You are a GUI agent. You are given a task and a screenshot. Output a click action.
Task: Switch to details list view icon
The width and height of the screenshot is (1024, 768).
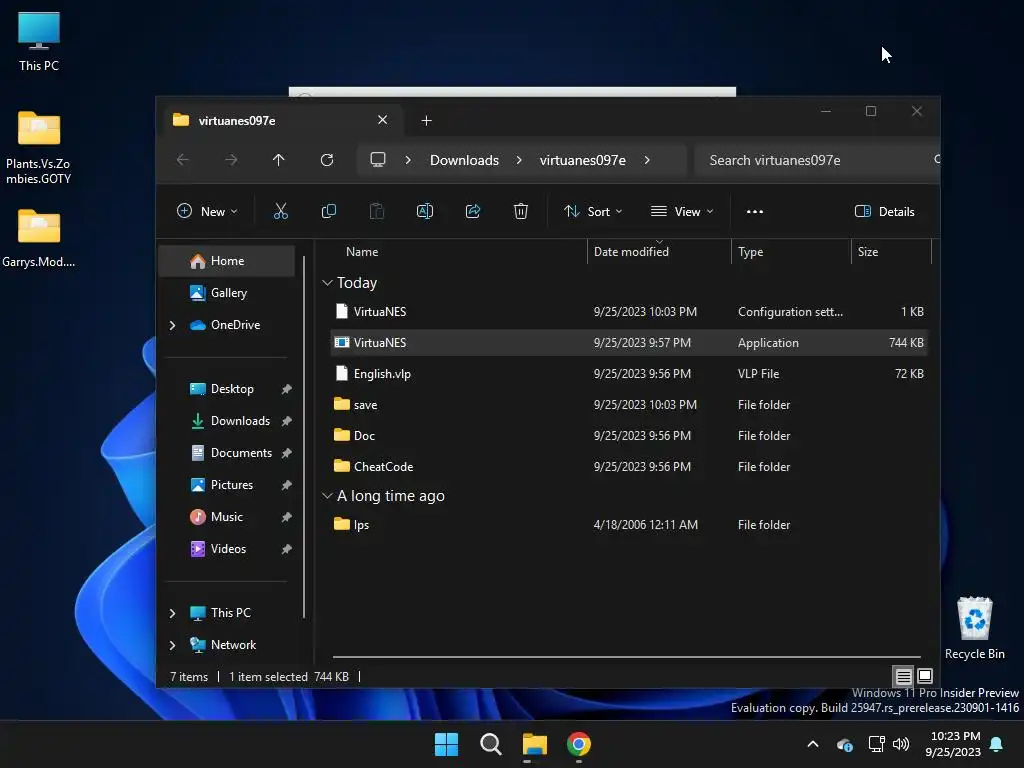tap(903, 677)
